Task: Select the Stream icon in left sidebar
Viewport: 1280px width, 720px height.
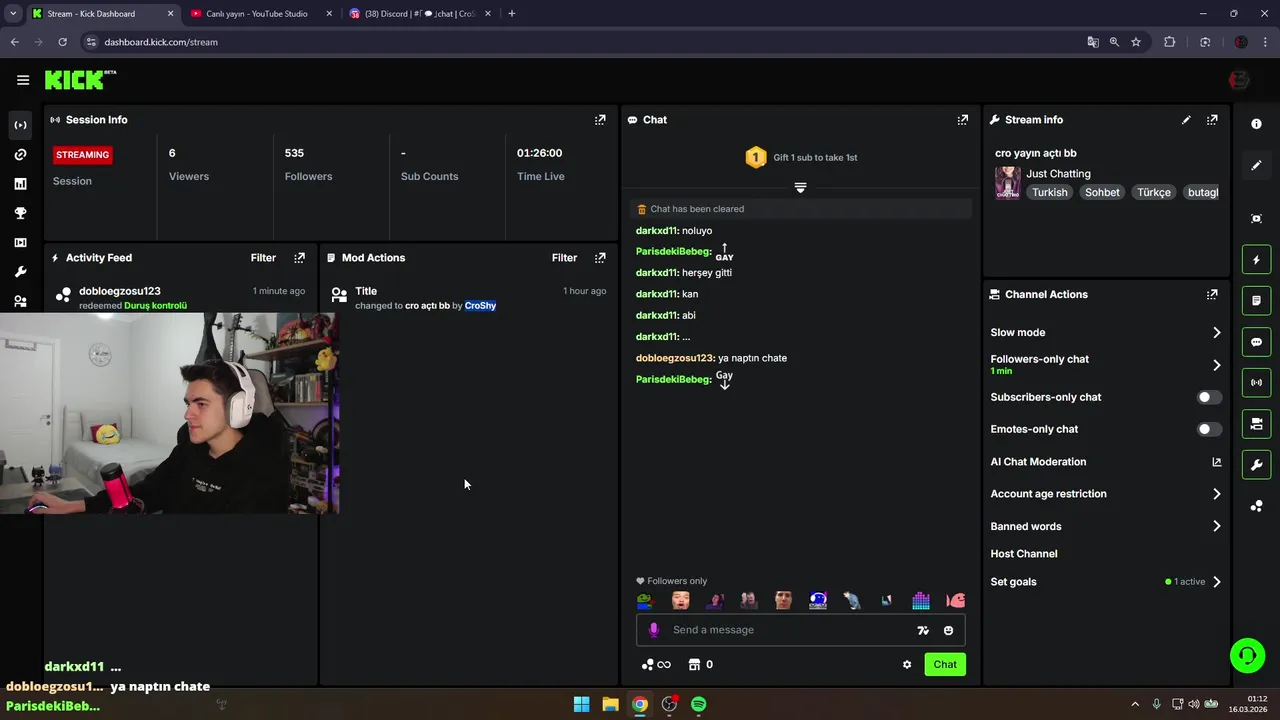Action: 20,125
